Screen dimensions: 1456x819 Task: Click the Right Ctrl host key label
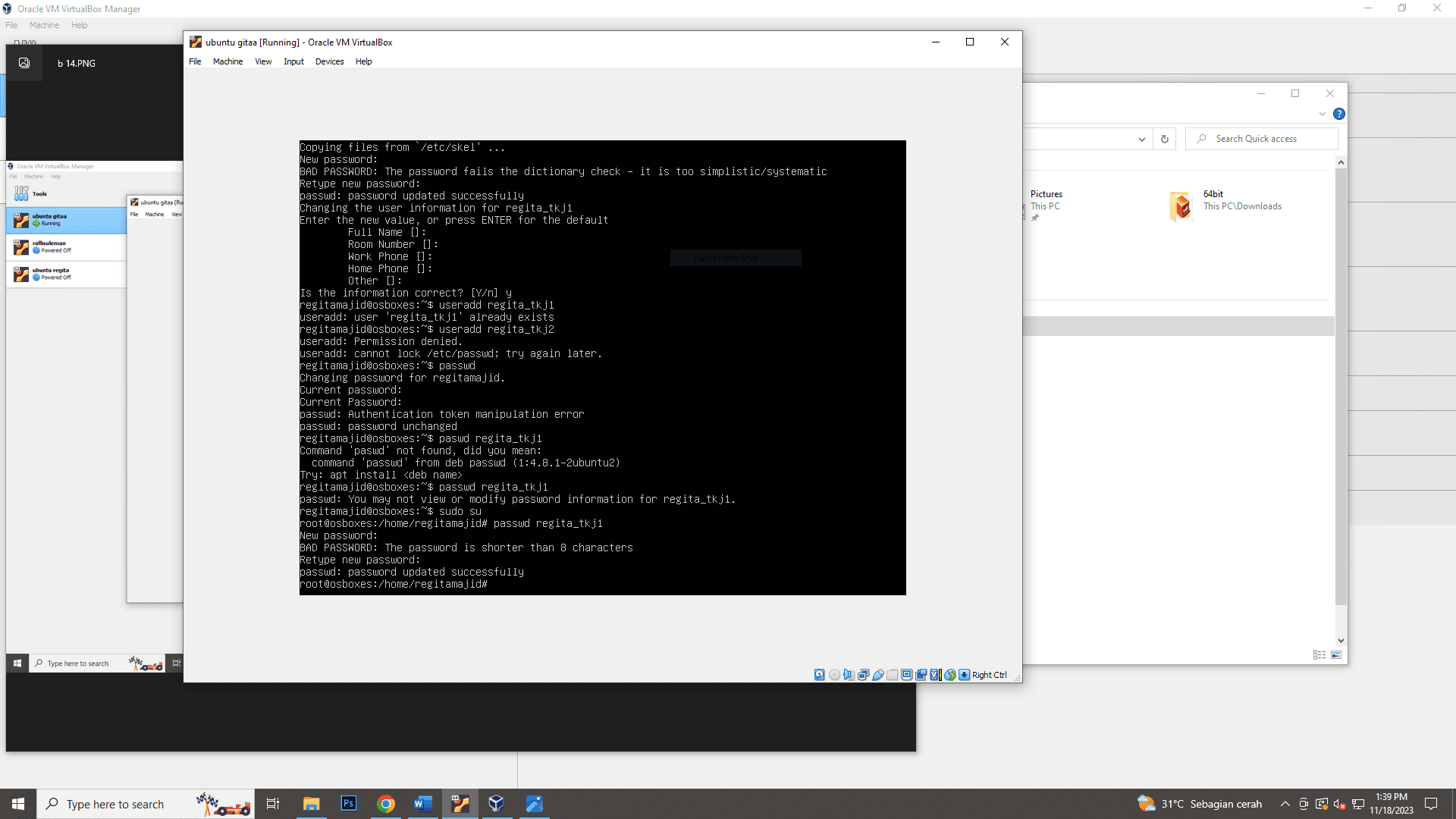990,675
